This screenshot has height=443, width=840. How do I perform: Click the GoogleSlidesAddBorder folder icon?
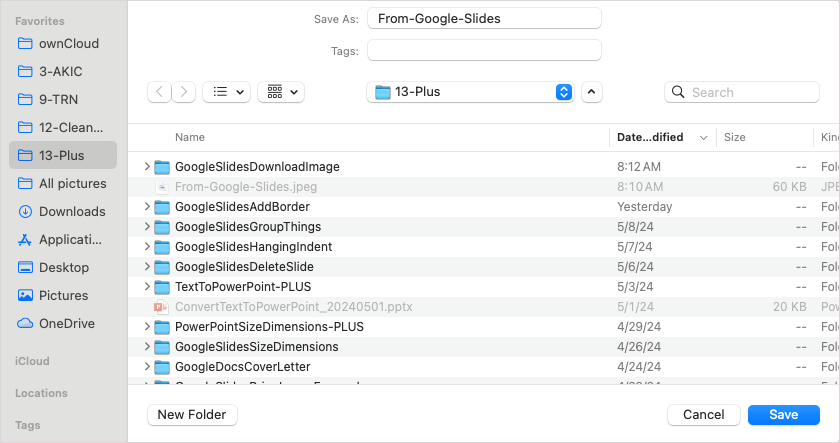[162, 207]
